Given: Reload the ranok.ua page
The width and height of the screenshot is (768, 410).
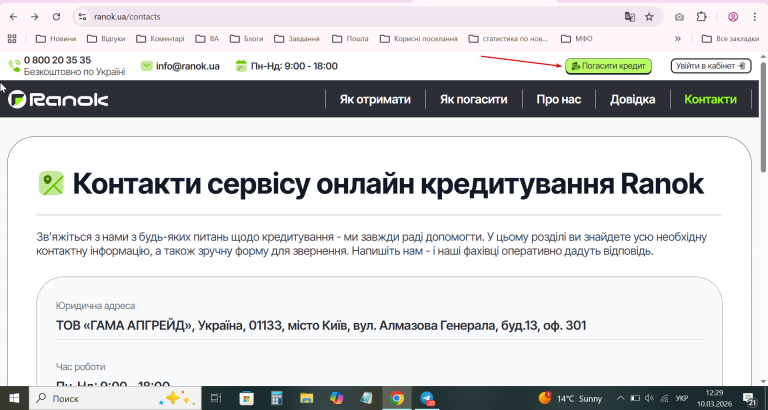Looking at the screenshot, I should (56, 17).
